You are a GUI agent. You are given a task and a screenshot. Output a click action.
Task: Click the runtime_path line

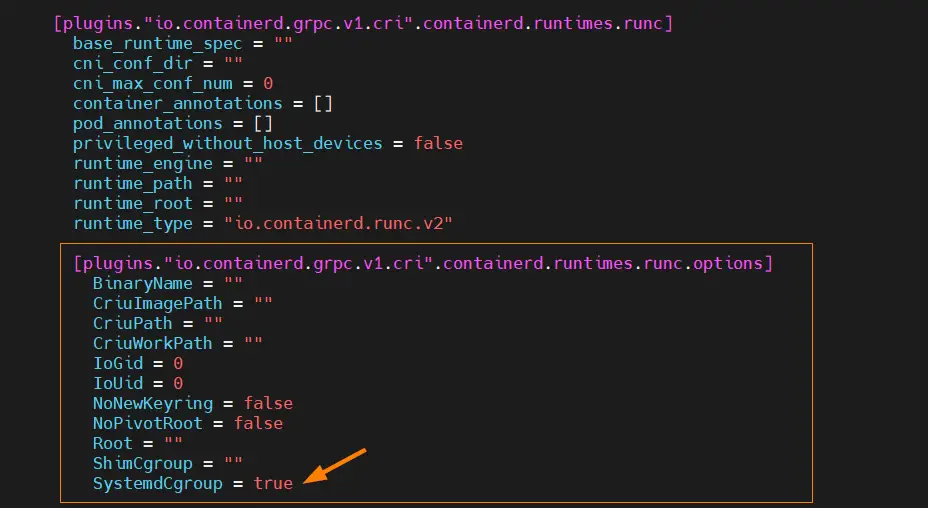click(x=158, y=184)
